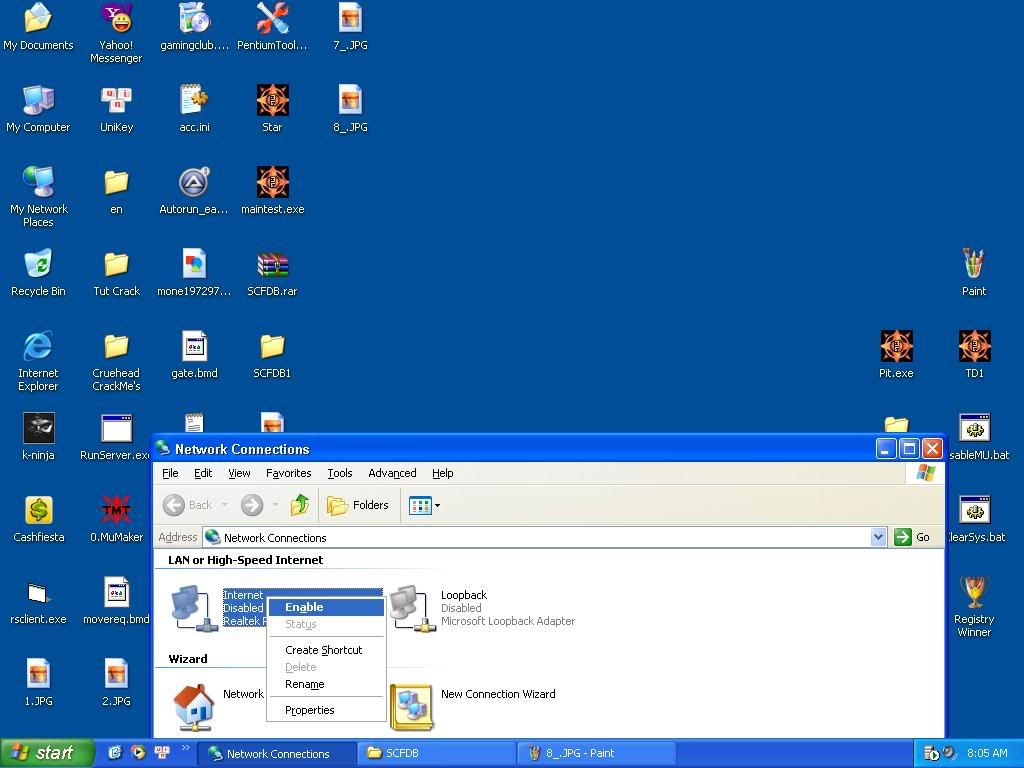Click the system tray clock
The width and height of the screenshot is (1024, 768).
click(x=987, y=753)
